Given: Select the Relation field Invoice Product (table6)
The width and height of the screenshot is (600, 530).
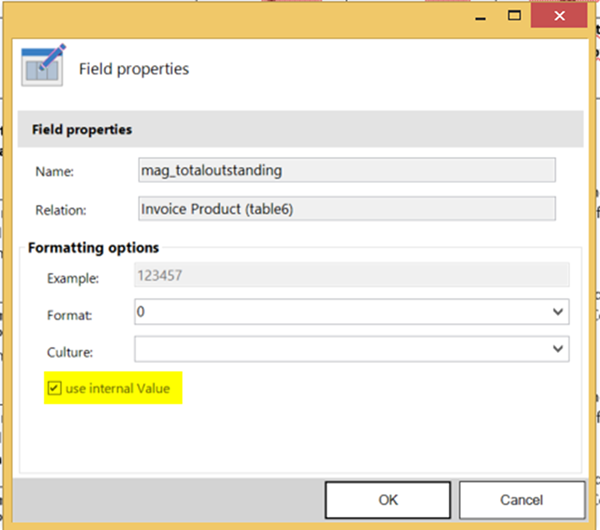Looking at the screenshot, I should [x=347, y=208].
